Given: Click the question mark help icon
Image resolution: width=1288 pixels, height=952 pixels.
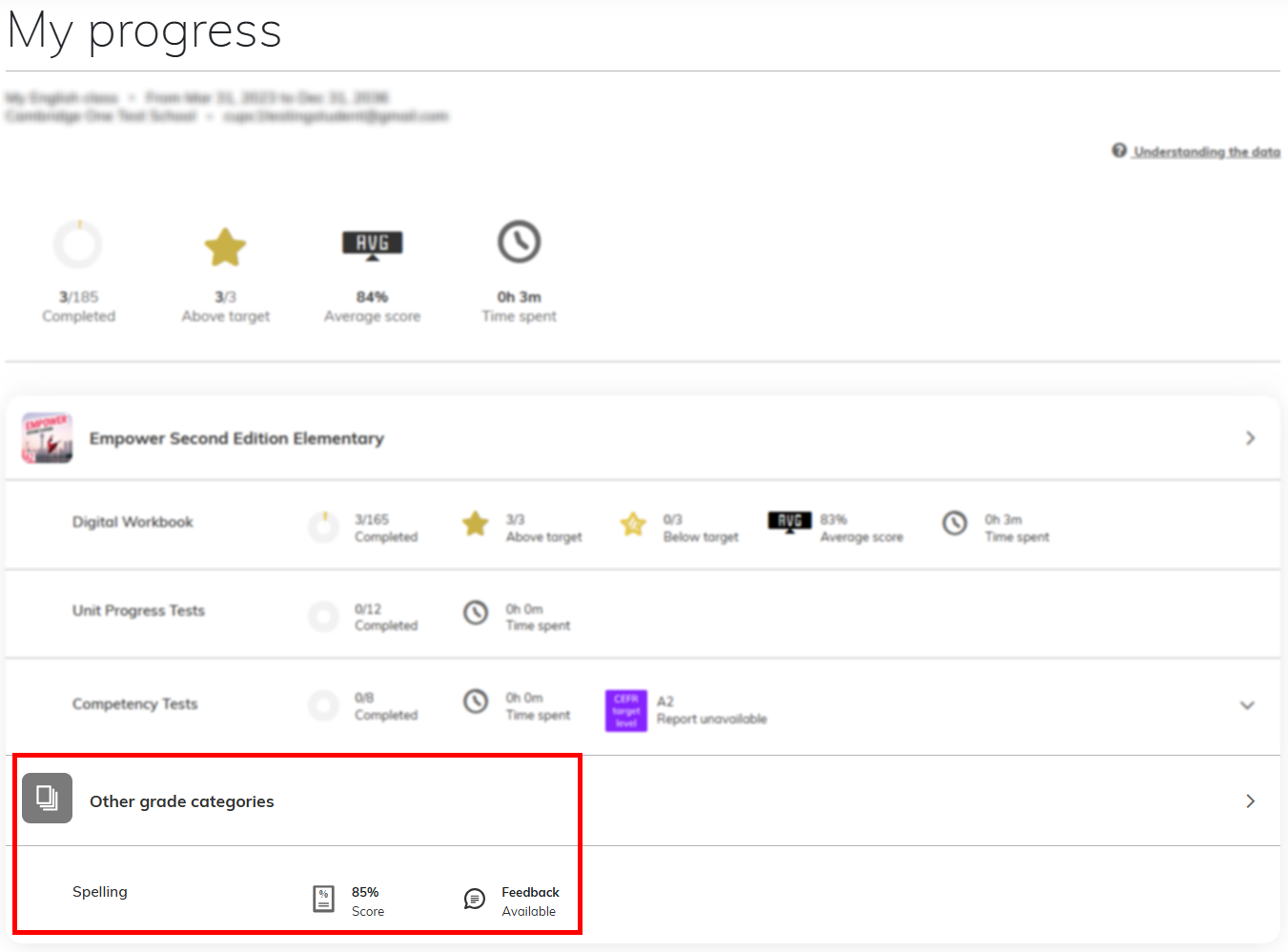Looking at the screenshot, I should point(1119,151).
